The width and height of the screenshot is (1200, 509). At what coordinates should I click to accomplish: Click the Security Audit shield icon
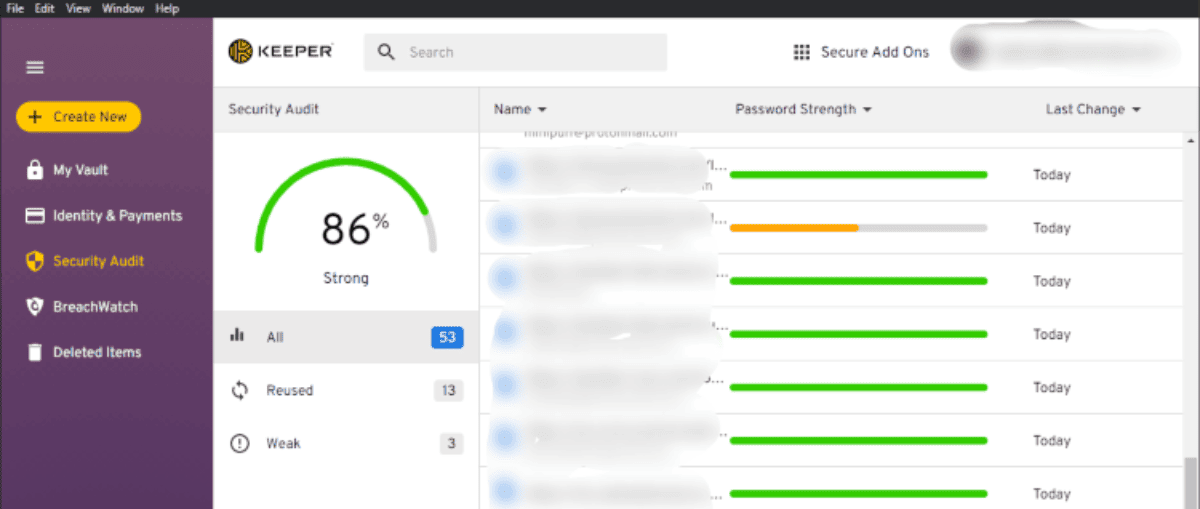(x=35, y=261)
